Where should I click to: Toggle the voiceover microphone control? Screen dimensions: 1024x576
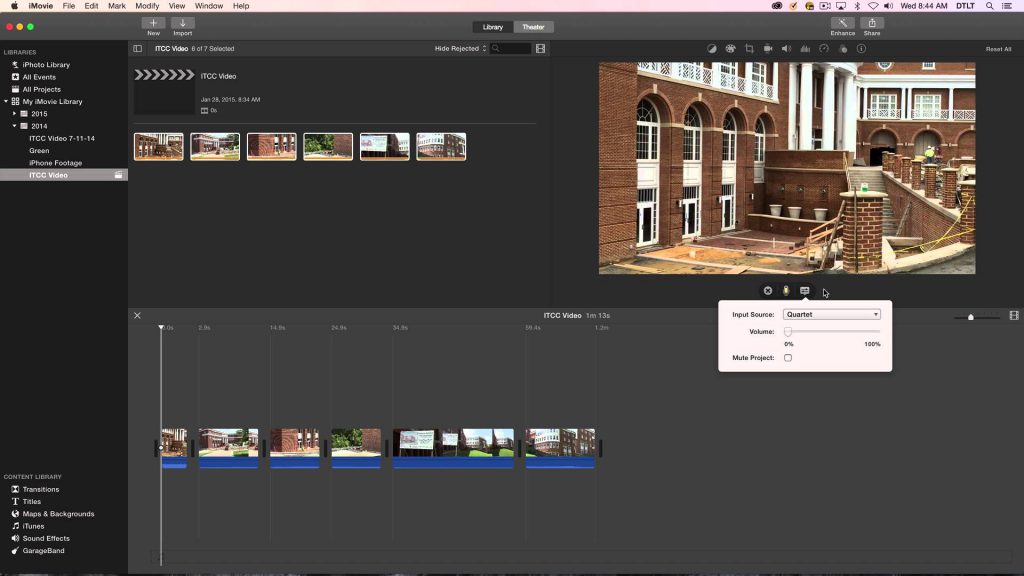click(786, 290)
